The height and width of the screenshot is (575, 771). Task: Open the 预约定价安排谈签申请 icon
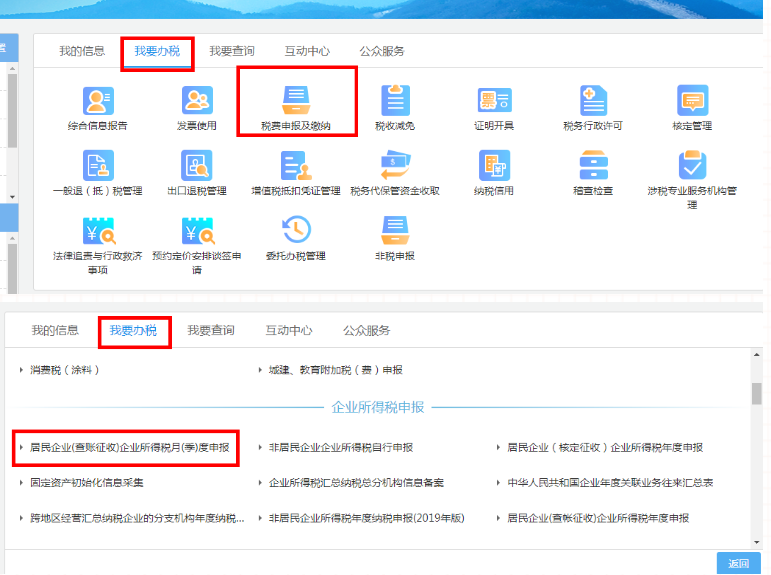click(197, 230)
